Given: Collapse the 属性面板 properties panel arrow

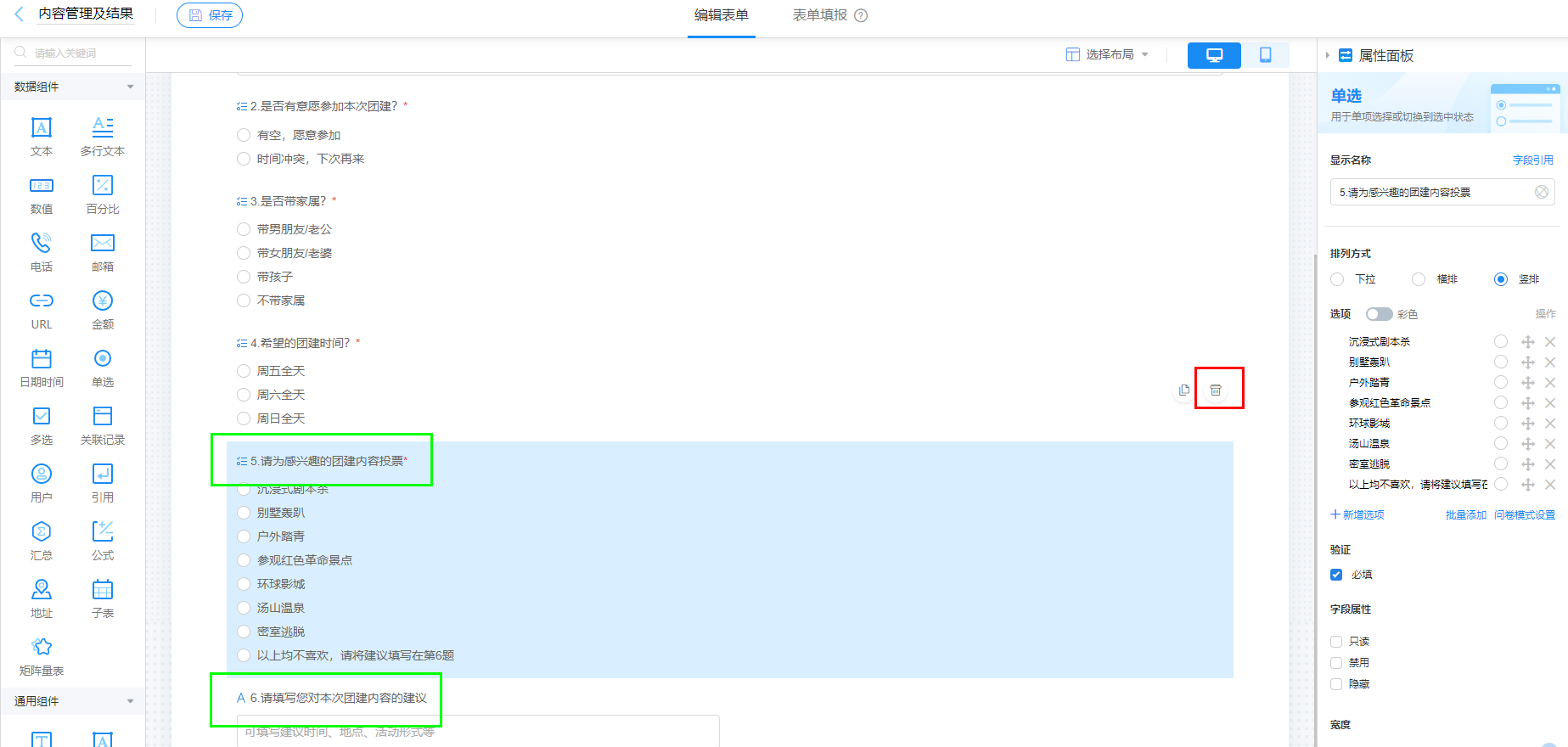Looking at the screenshot, I should click(x=1327, y=55).
